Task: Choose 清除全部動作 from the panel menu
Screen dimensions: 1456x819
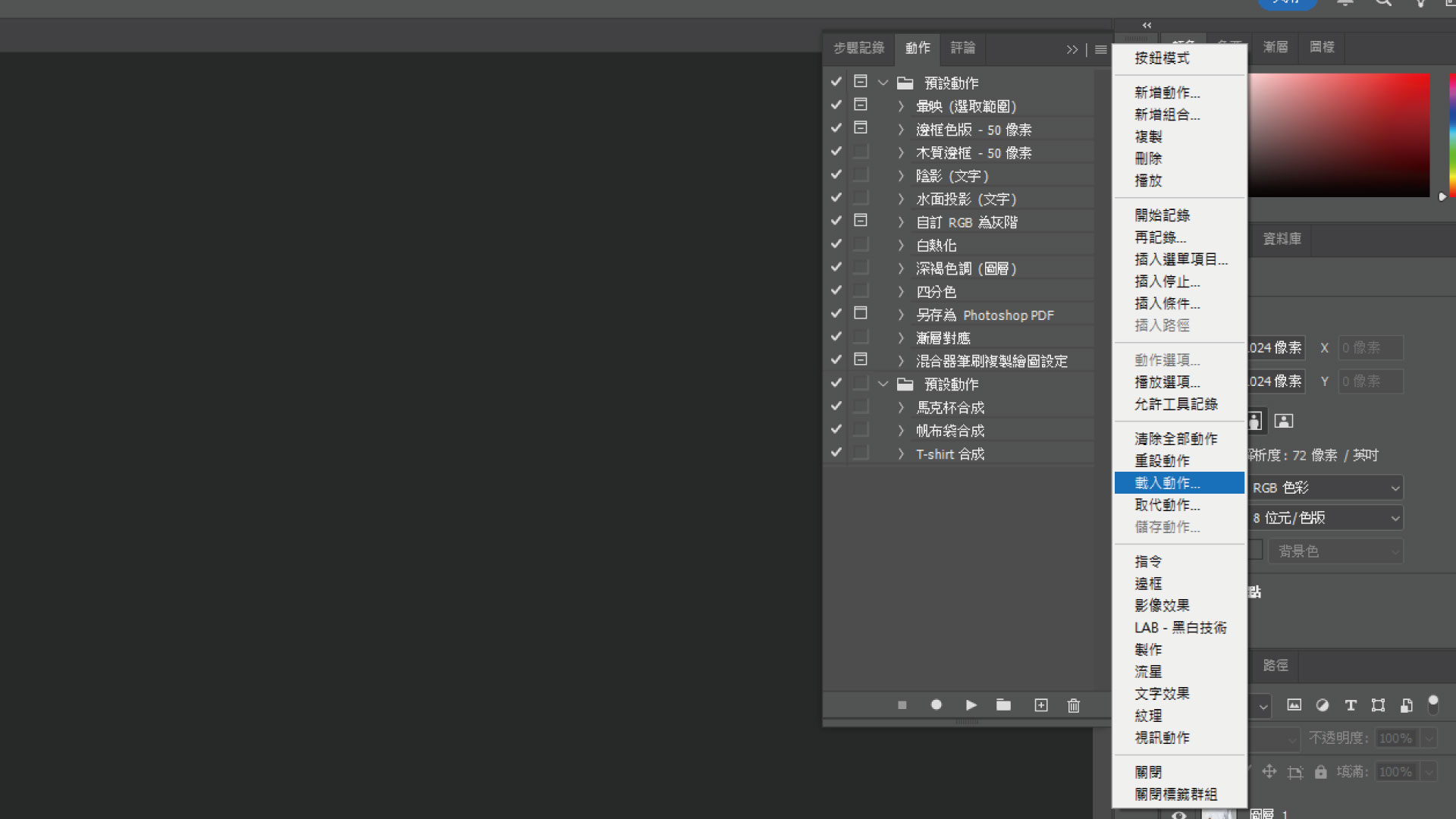Action: click(x=1179, y=439)
